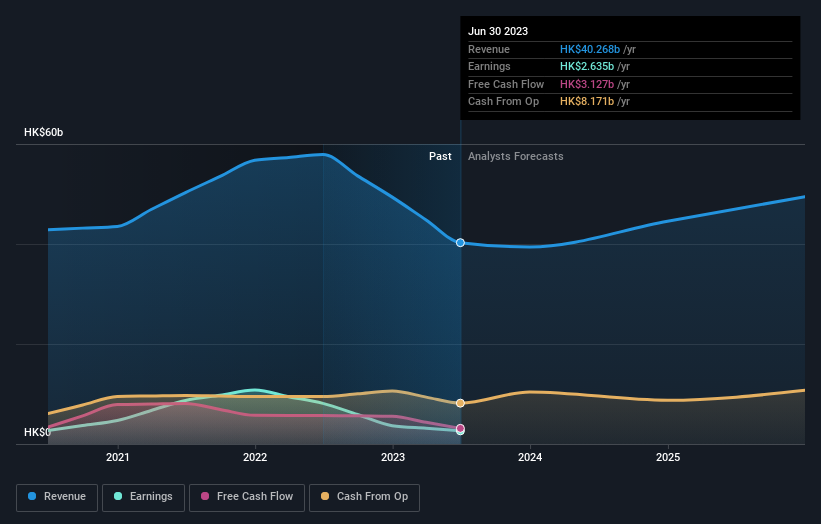The width and height of the screenshot is (821, 524).
Task: Click the HK$8.171b cash from op value
Action: pyautogui.click(x=587, y=102)
